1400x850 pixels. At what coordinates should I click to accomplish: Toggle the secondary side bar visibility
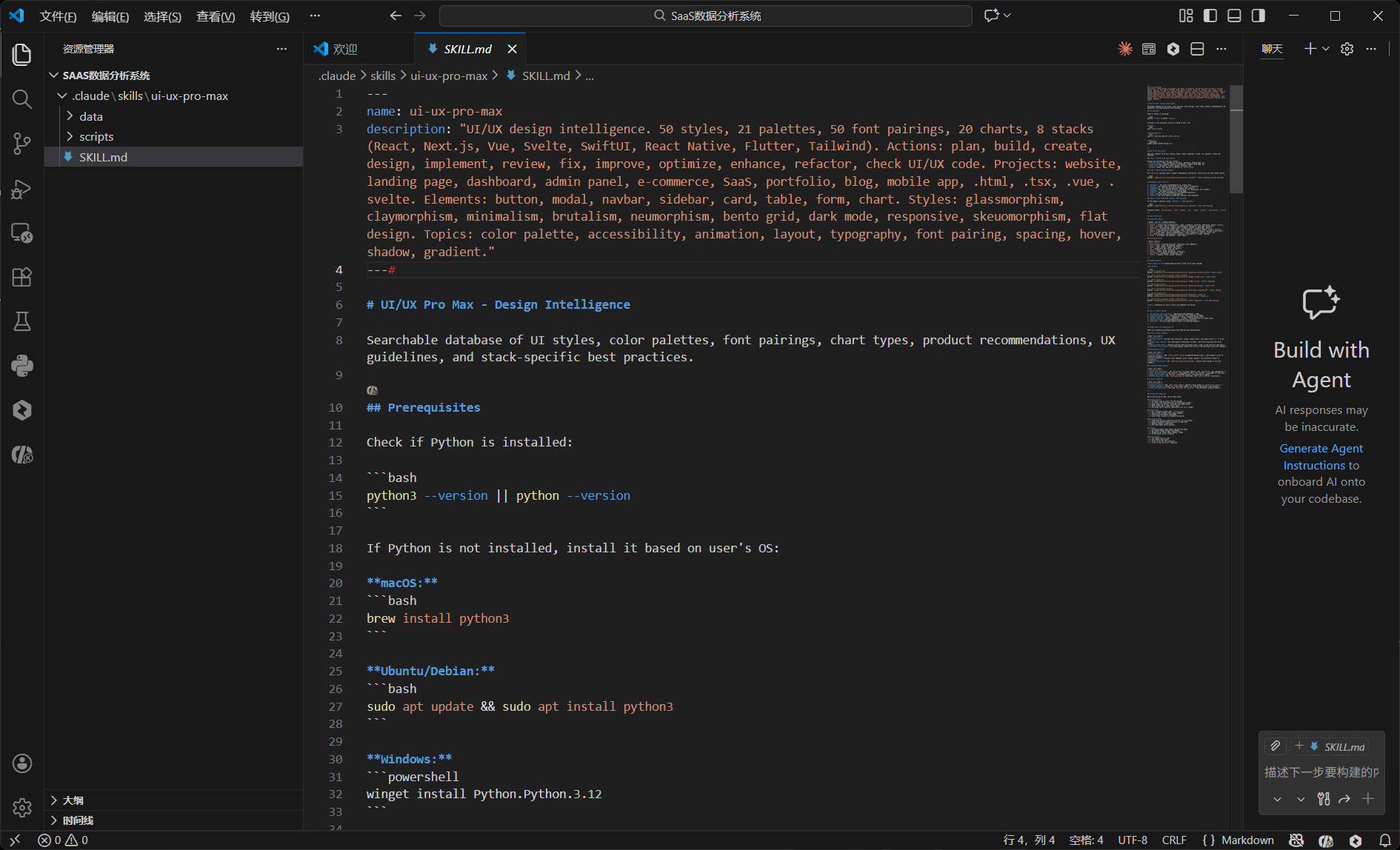(1259, 16)
